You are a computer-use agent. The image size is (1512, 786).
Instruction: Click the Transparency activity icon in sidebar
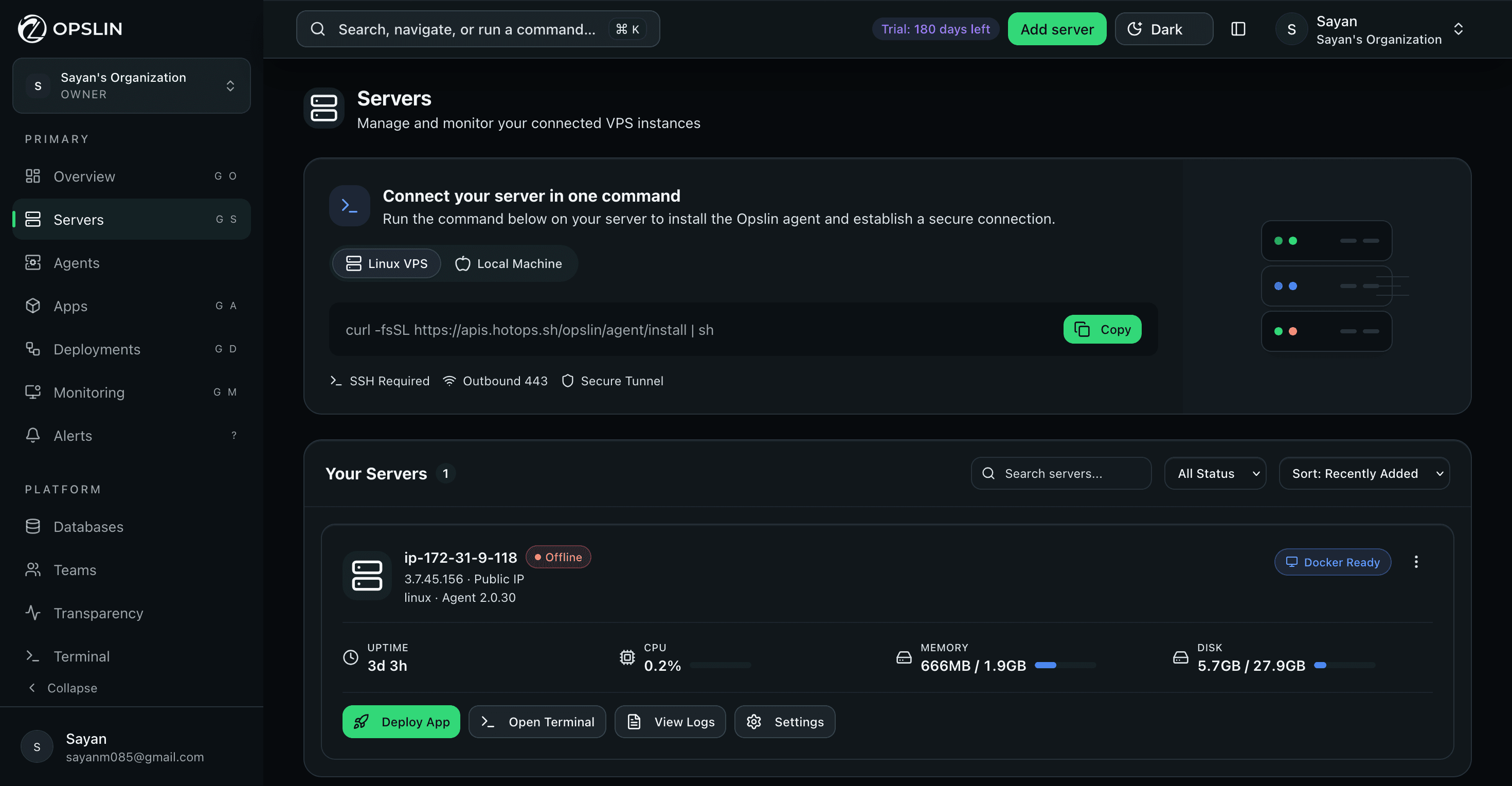point(33,613)
